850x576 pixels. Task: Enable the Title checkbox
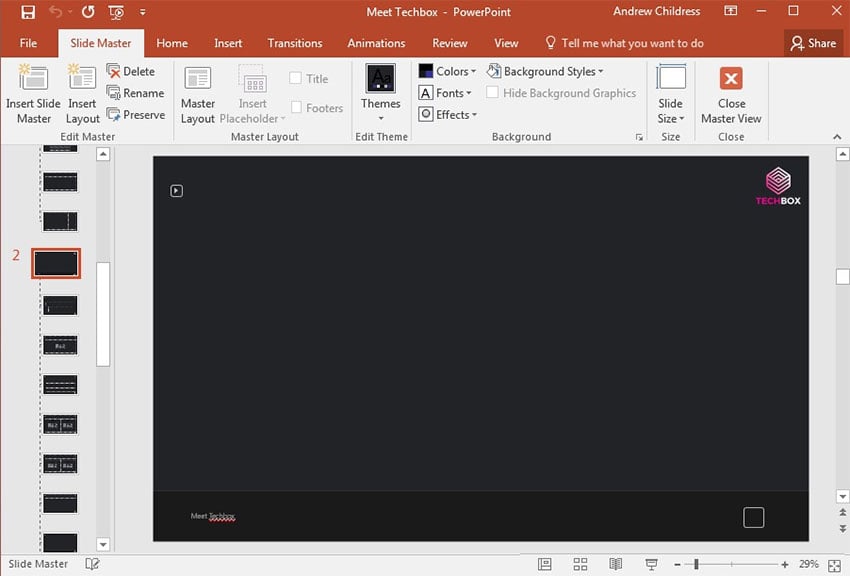point(296,79)
